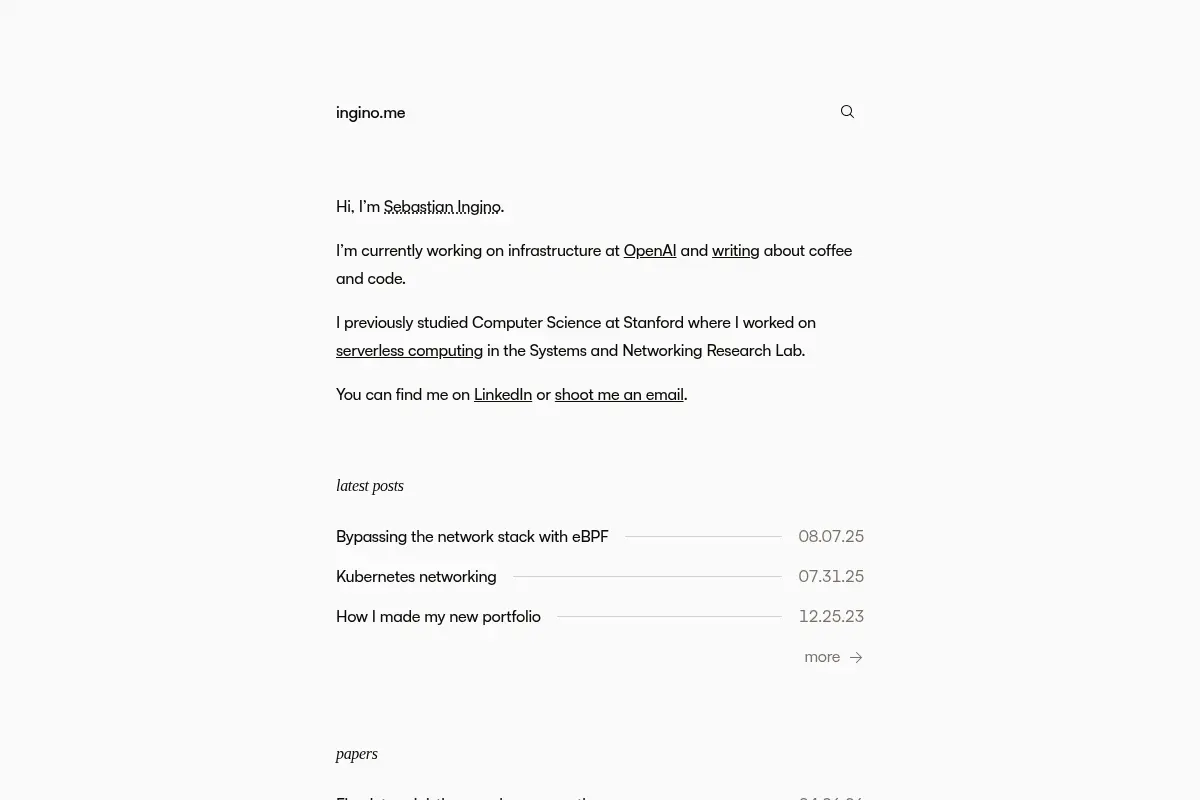Image resolution: width=1200 pixels, height=800 pixels.
Task: Click the papers section heading
Action: [x=357, y=754]
